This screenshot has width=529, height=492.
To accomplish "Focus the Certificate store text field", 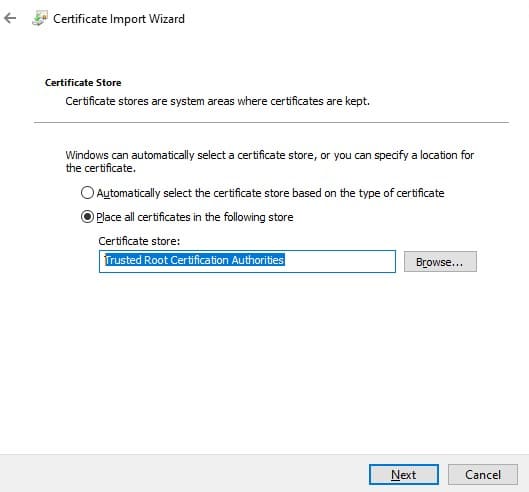I will (x=247, y=261).
